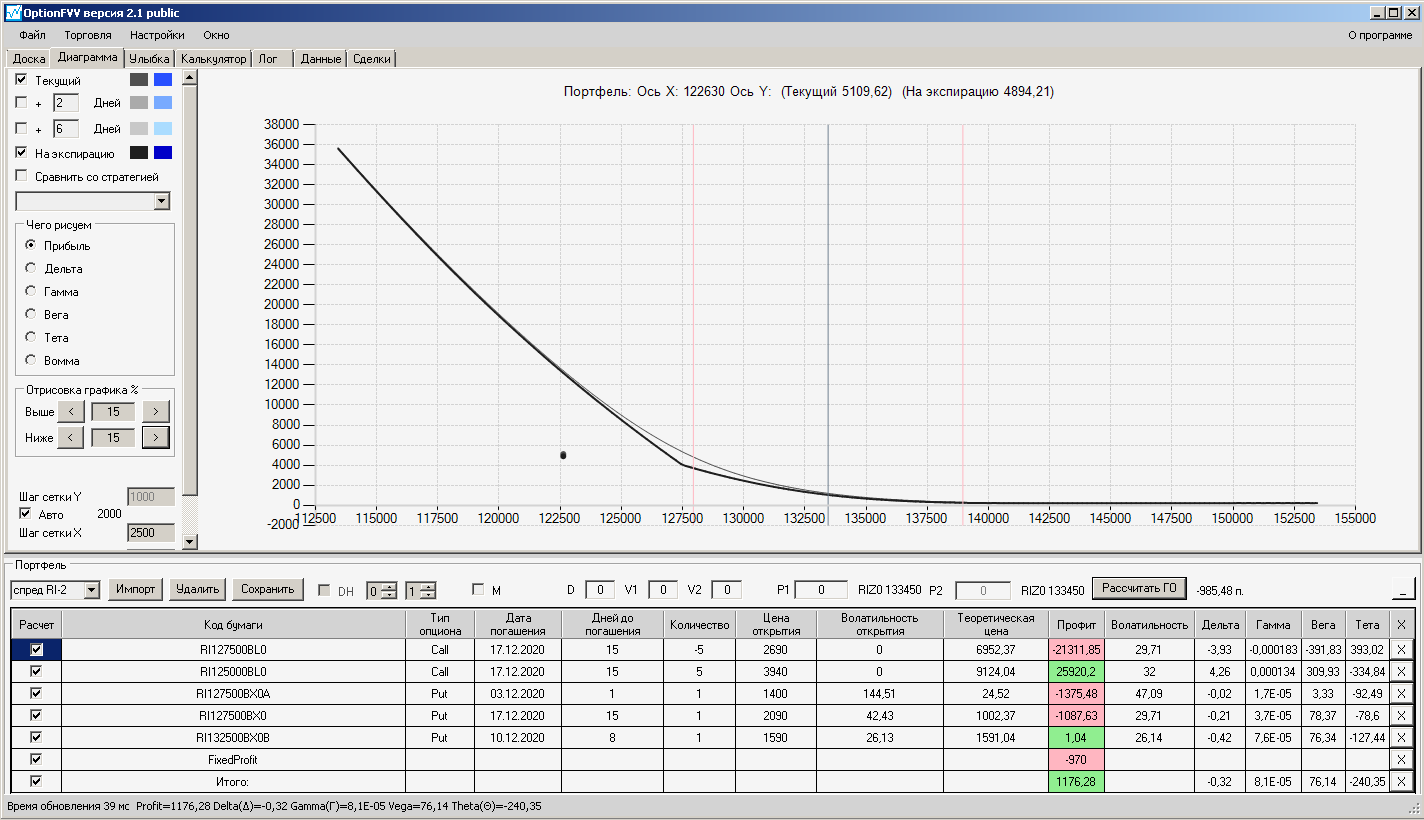Collapse the portfolio panel with underscore button

tap(1403, 589)
